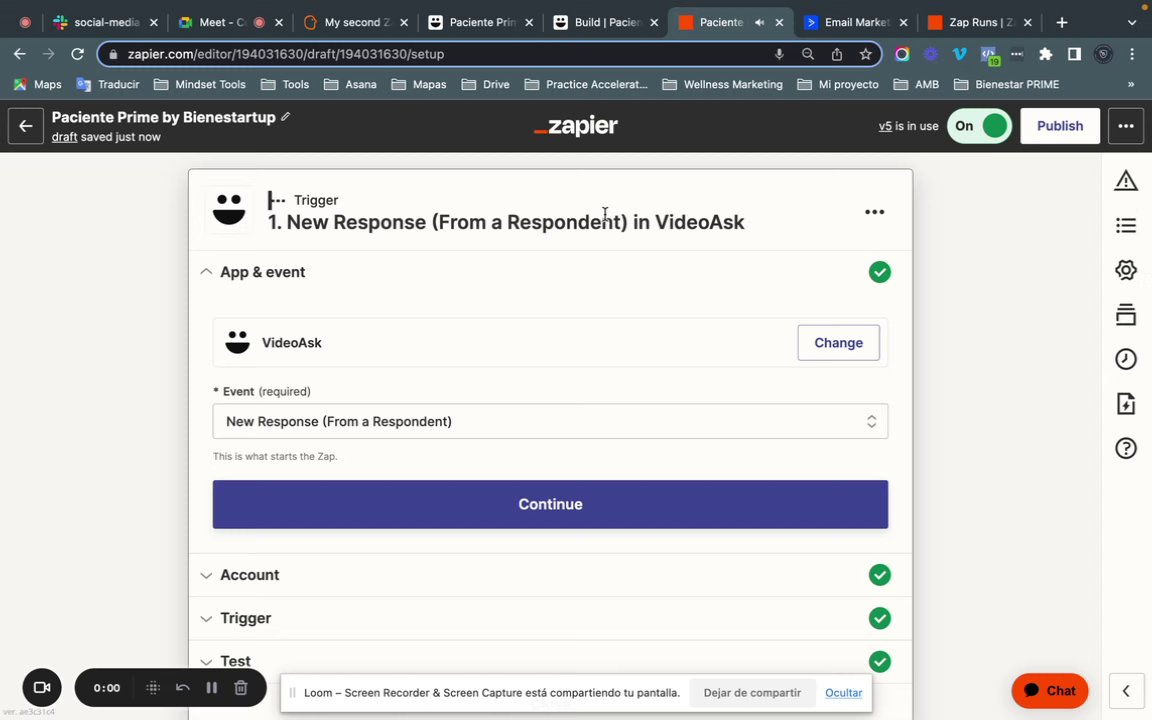Image resolution: width=1152 pixels, height=720 pixels.
Task: Restart Loom recording undo icon
Action: coord(182,688)
